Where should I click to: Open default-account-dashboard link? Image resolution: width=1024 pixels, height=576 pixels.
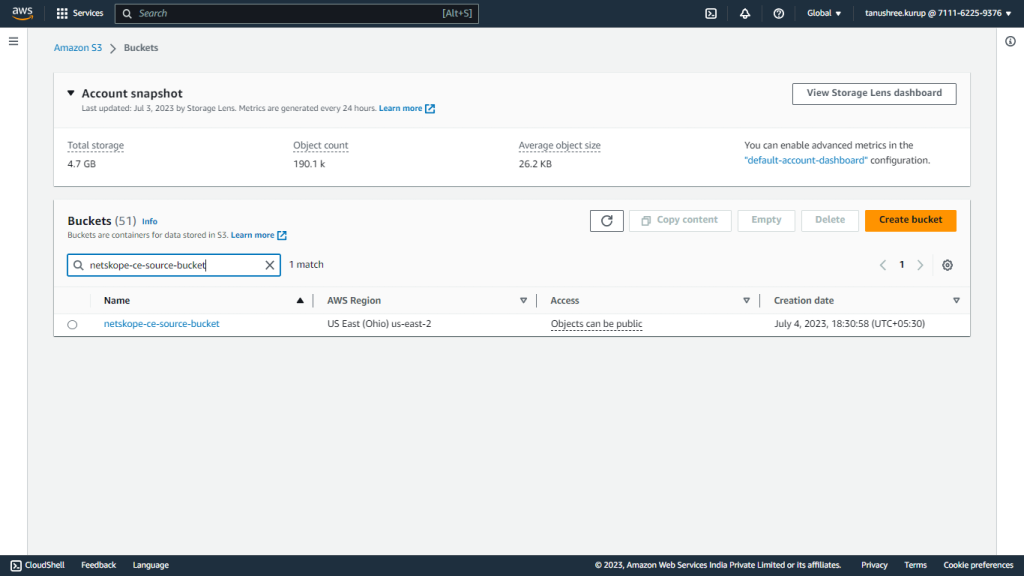[x=806, y=161]
